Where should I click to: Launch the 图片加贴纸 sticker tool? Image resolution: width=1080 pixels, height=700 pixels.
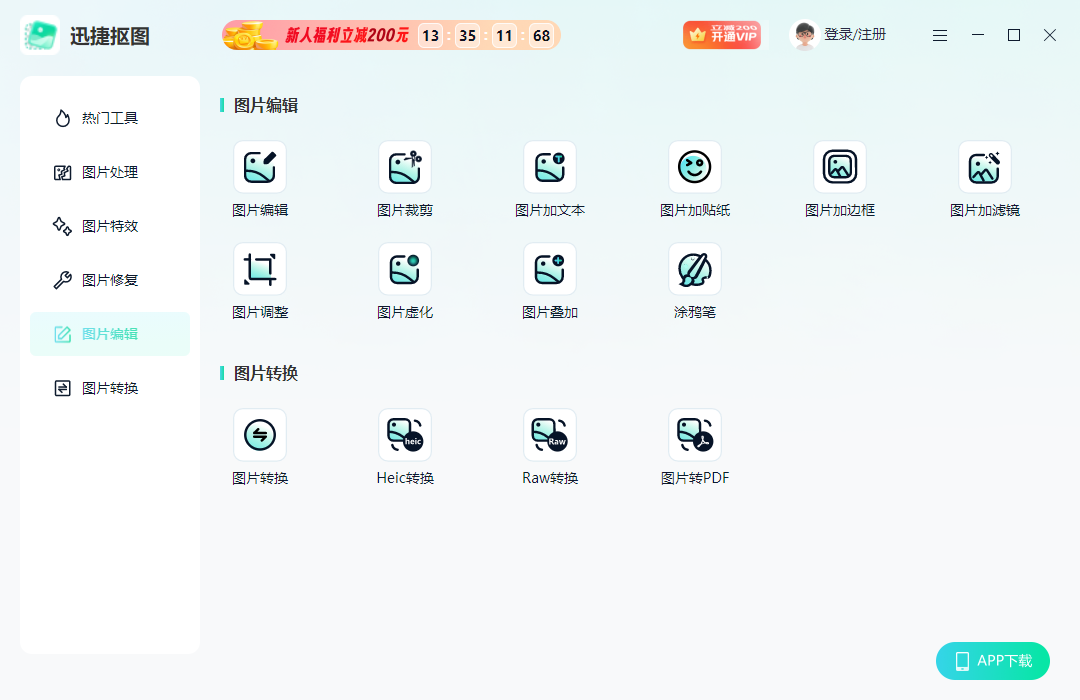point(695,178)
